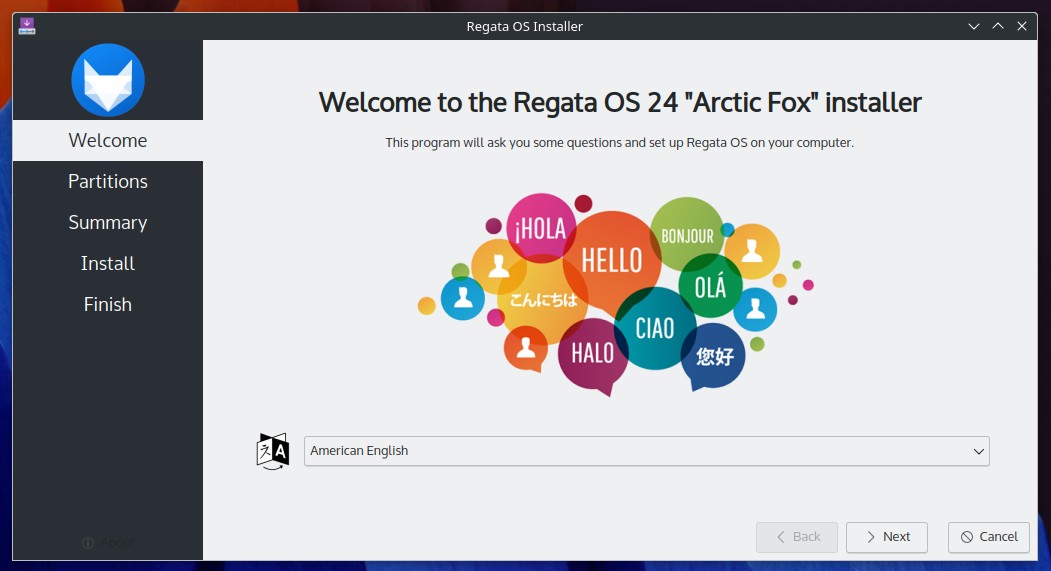Screen dimensions: 1051x571
Task: Click the HELLO speech bubble in illustration
Action: [x=611, y=261]
